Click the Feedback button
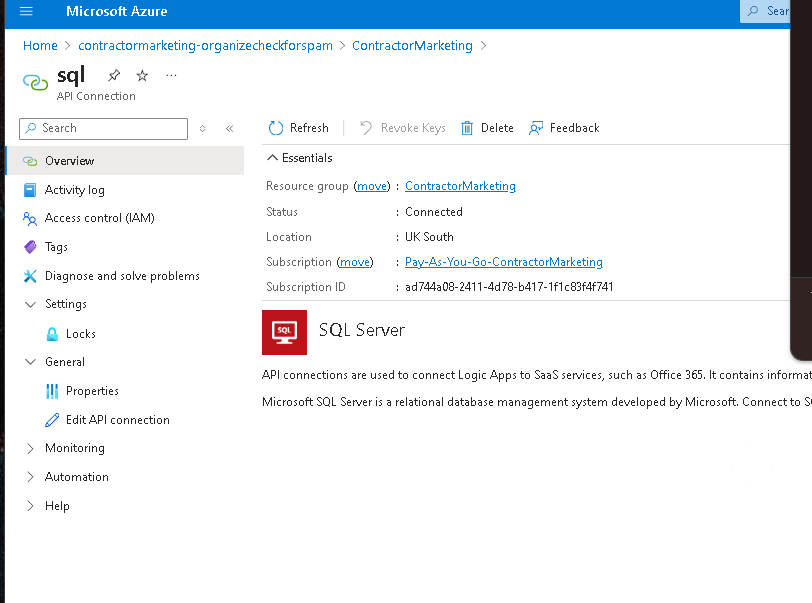812x603 pixels. 564,128
